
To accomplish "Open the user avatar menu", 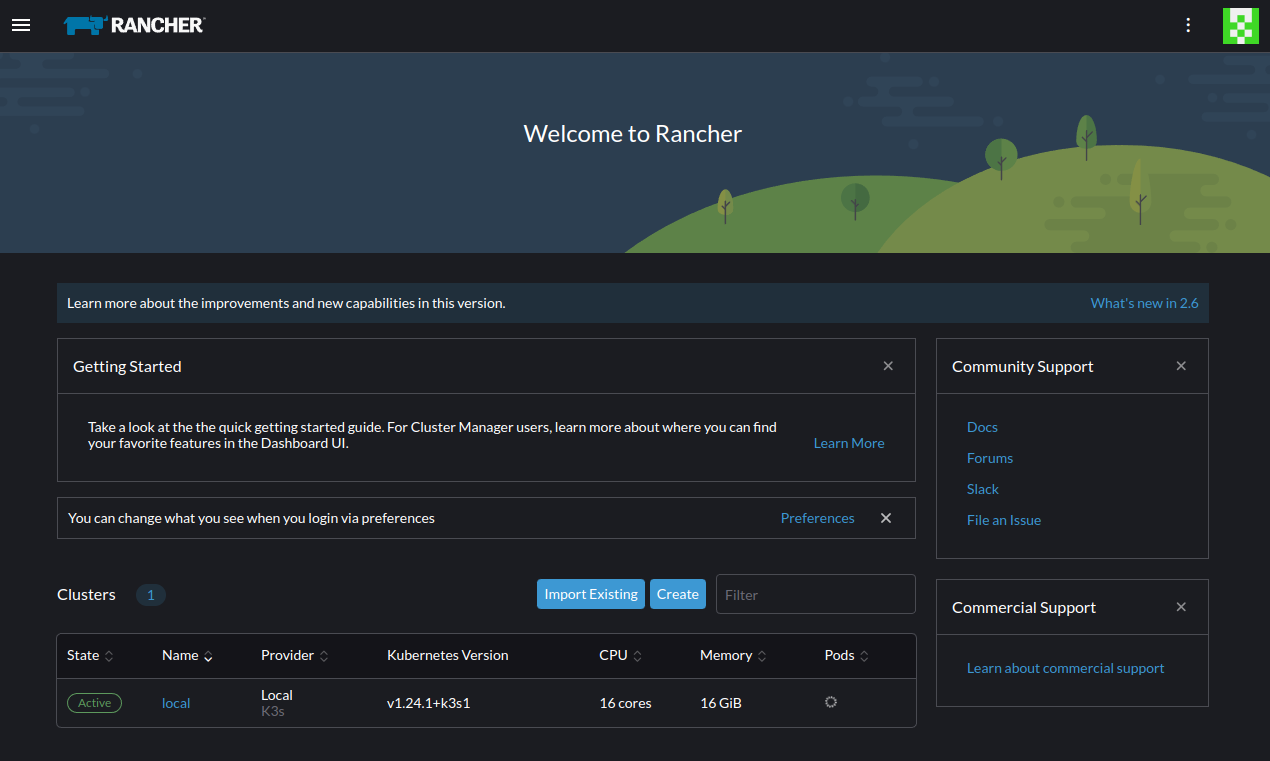I will click(1240, 26).
